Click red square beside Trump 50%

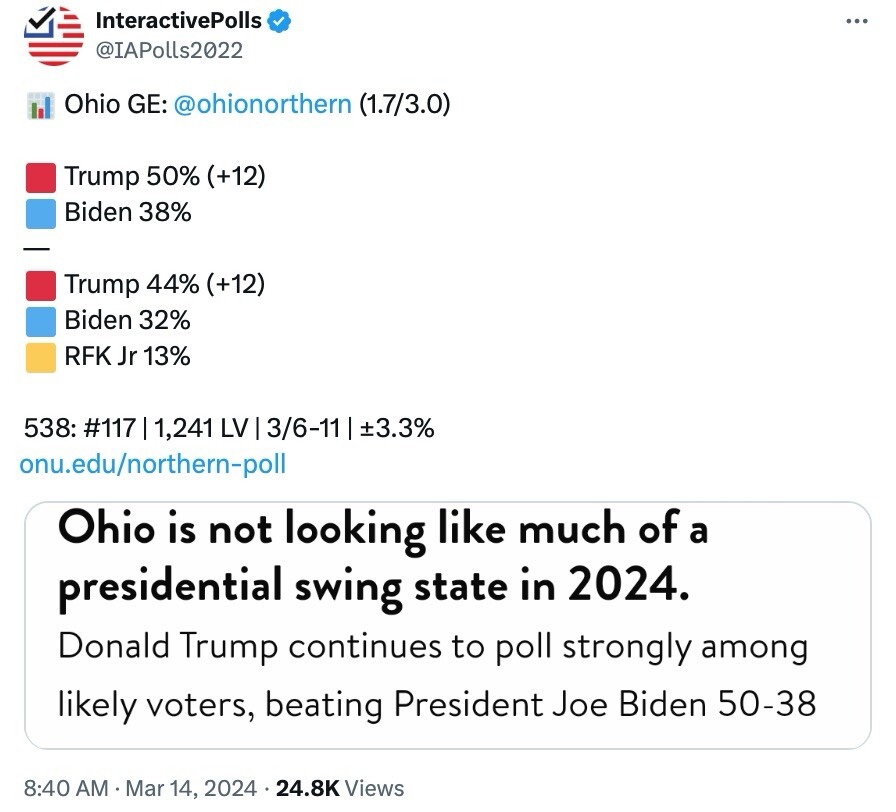click(41, 177)
